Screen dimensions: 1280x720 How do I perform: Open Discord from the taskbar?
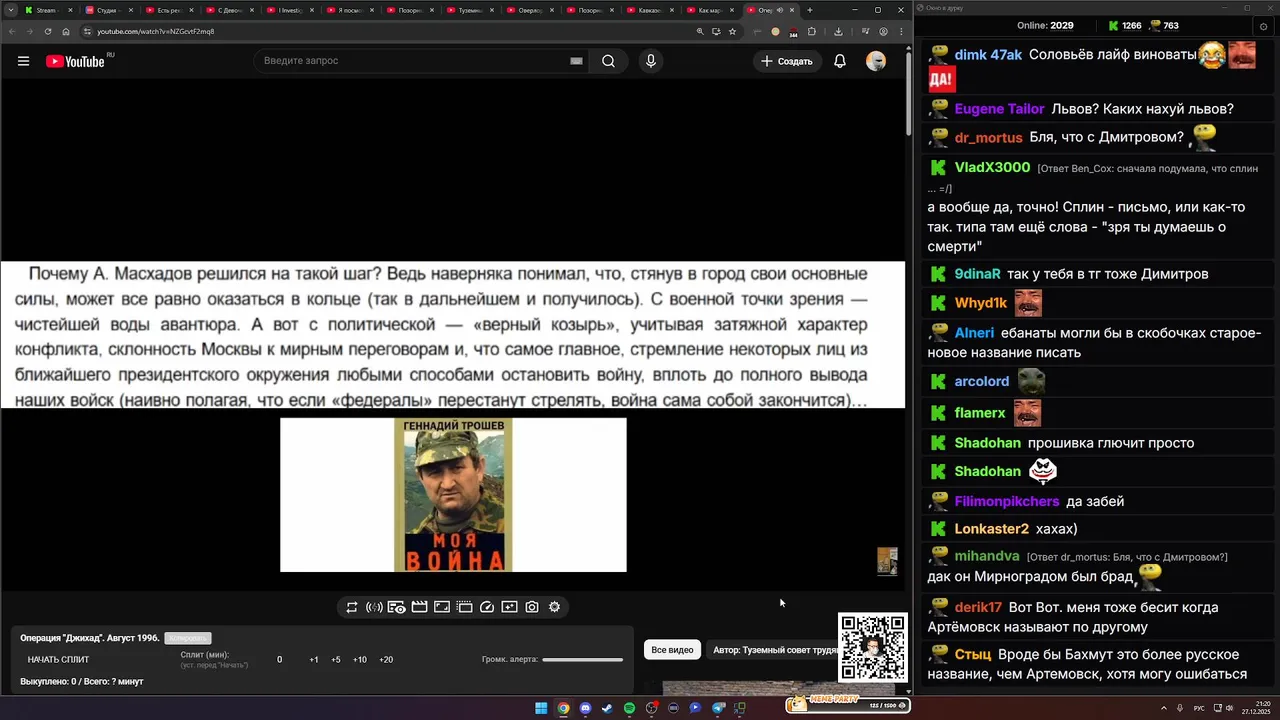tap(585, 708)
